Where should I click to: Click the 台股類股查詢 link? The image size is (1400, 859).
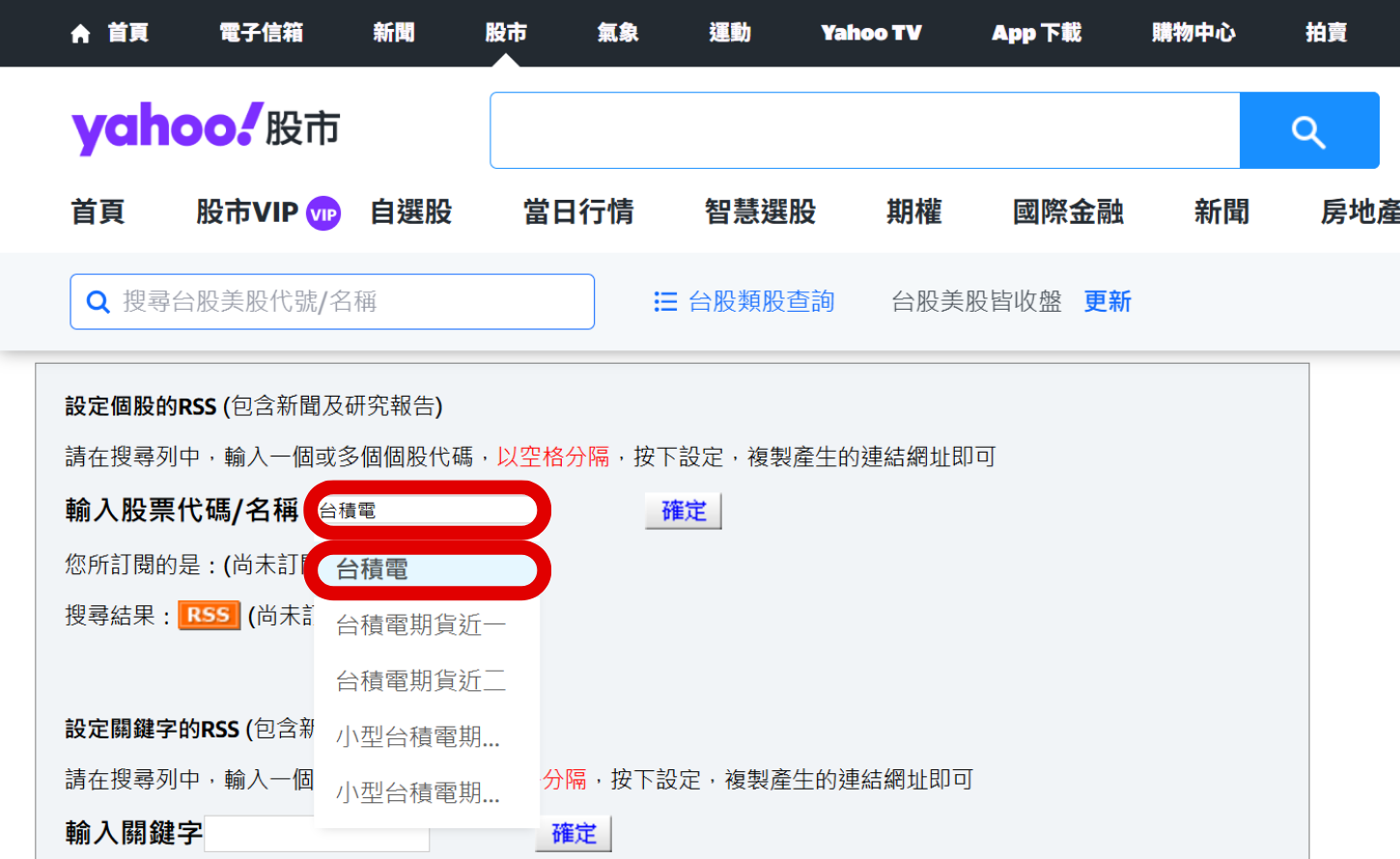[x=760, y=301]
